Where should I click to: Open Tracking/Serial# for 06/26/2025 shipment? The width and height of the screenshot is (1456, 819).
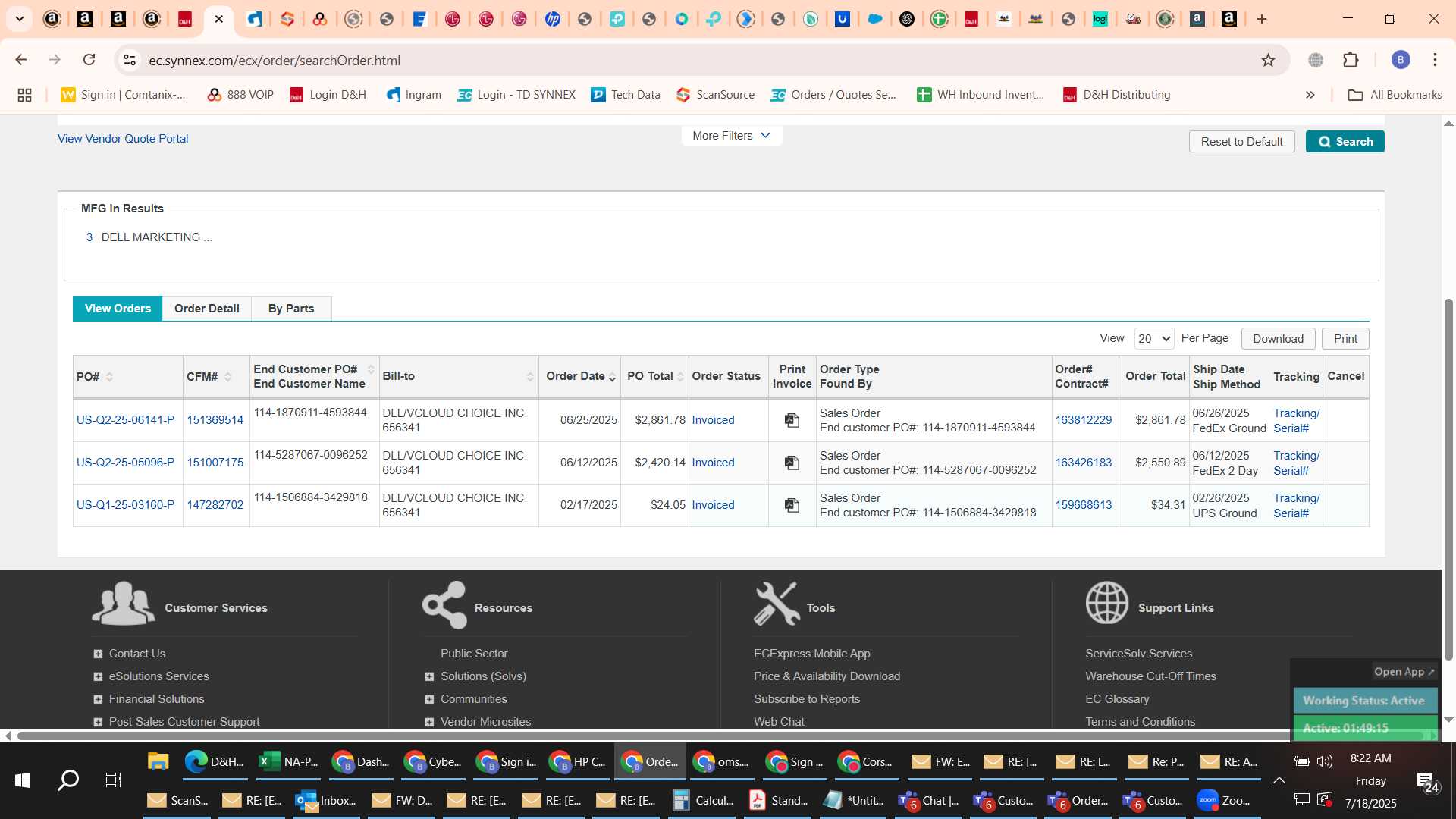point(1296,421)
